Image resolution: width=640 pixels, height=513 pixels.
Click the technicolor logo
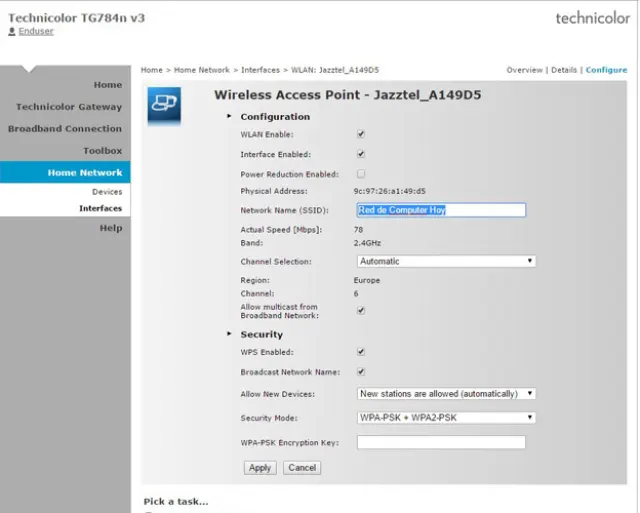[592, 18]
